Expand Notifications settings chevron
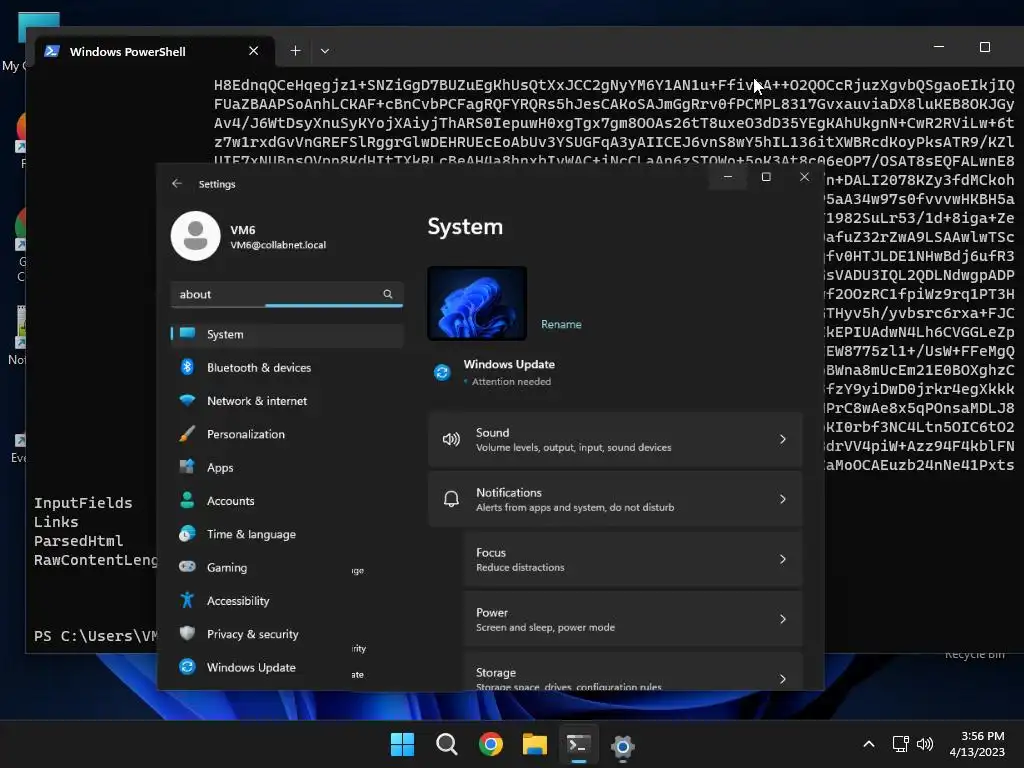Image resolution: width=1024 pixels, height=768 pixels. 782,500
